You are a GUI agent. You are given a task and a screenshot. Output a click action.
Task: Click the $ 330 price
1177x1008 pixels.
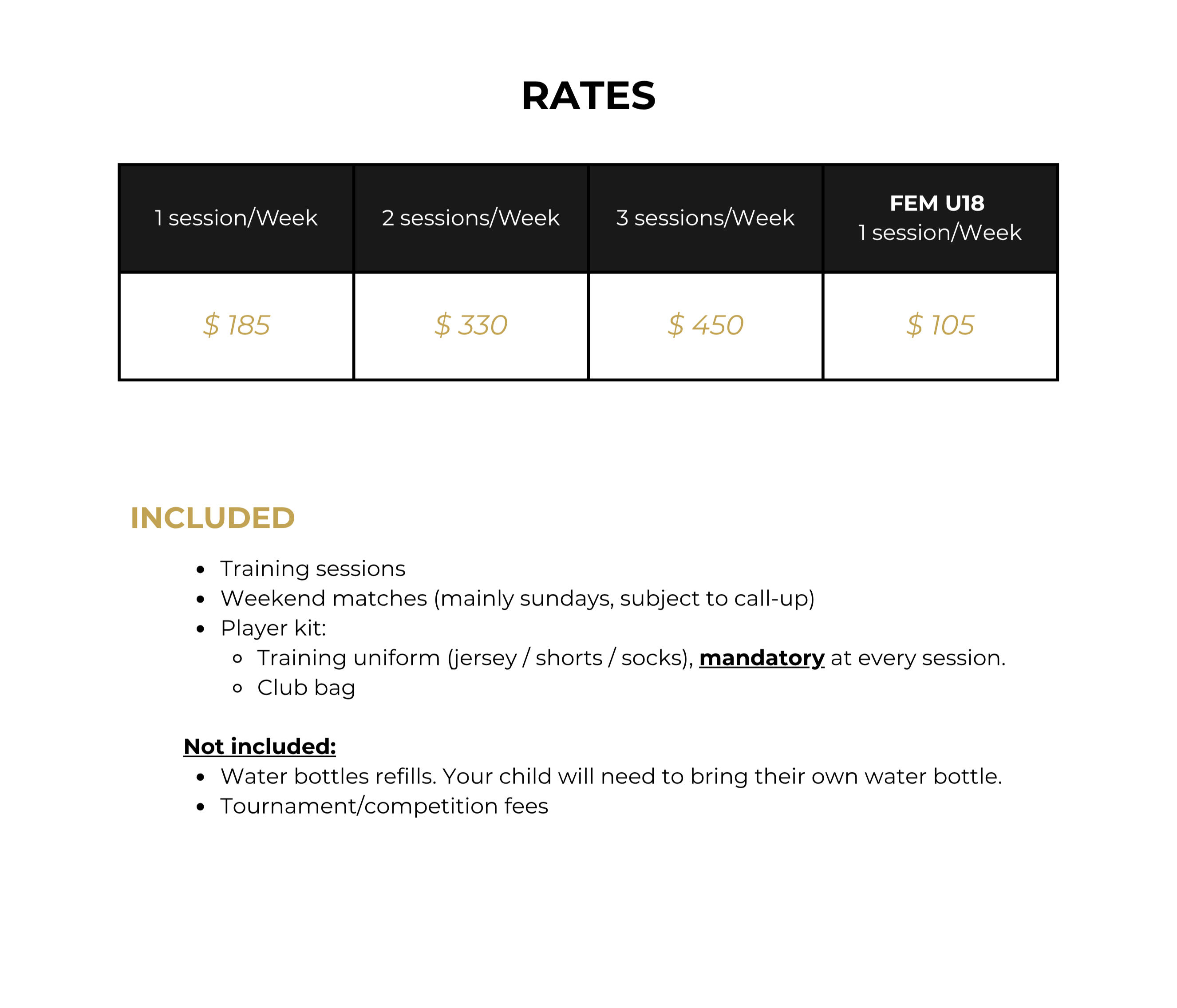[x=470, y=325]
